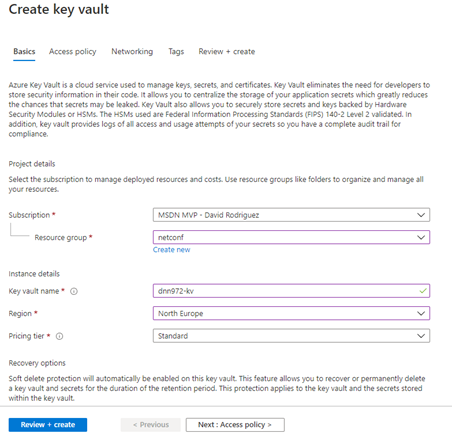The height and width of the screenshot is (441, 452).
Task: Click Resource group dropdown chevron arrow
Action: (421, 237)
